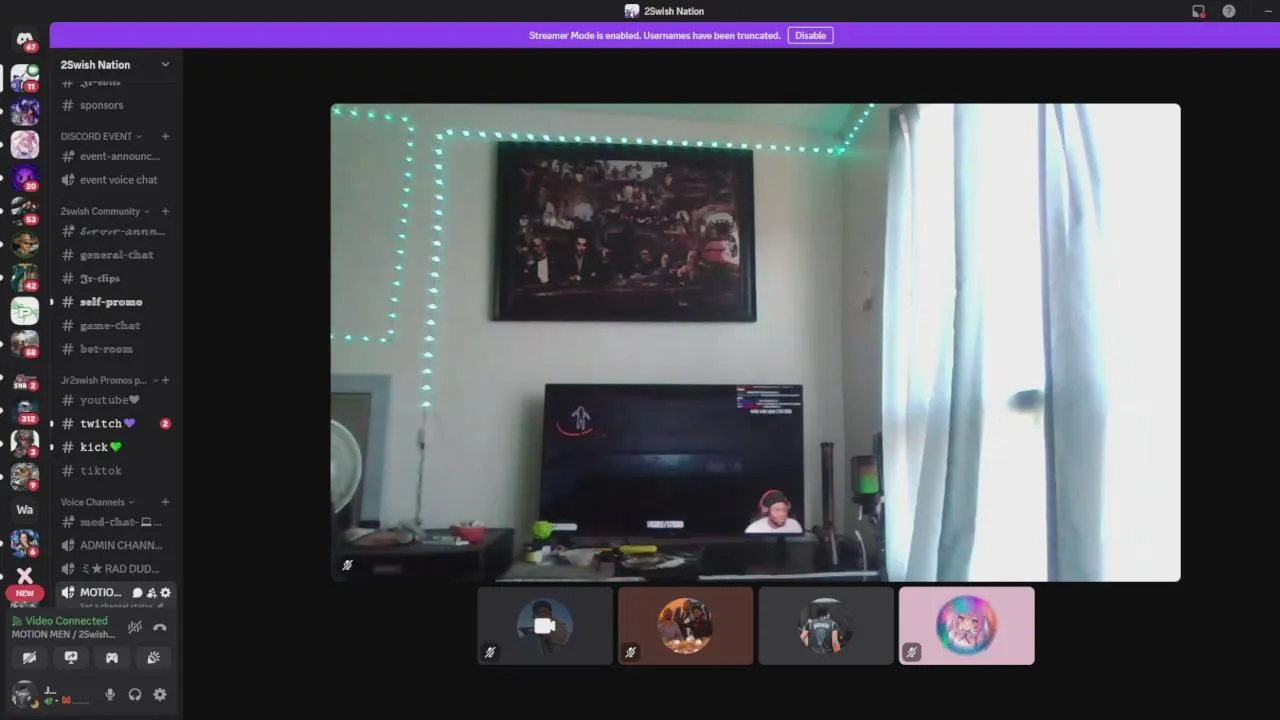Collapse the 2swish Community category

105,211
